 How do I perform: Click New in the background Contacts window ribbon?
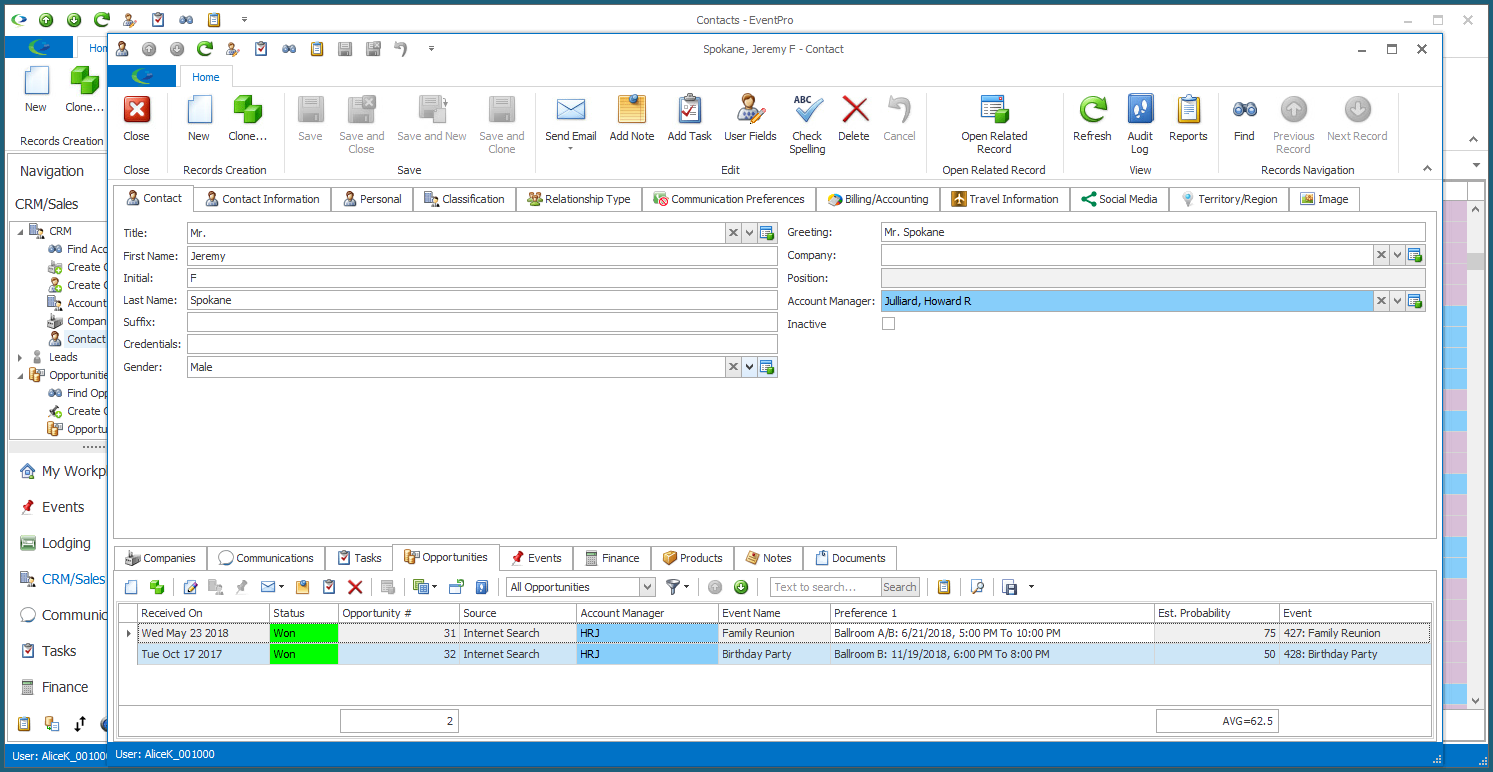coord(36,89)
